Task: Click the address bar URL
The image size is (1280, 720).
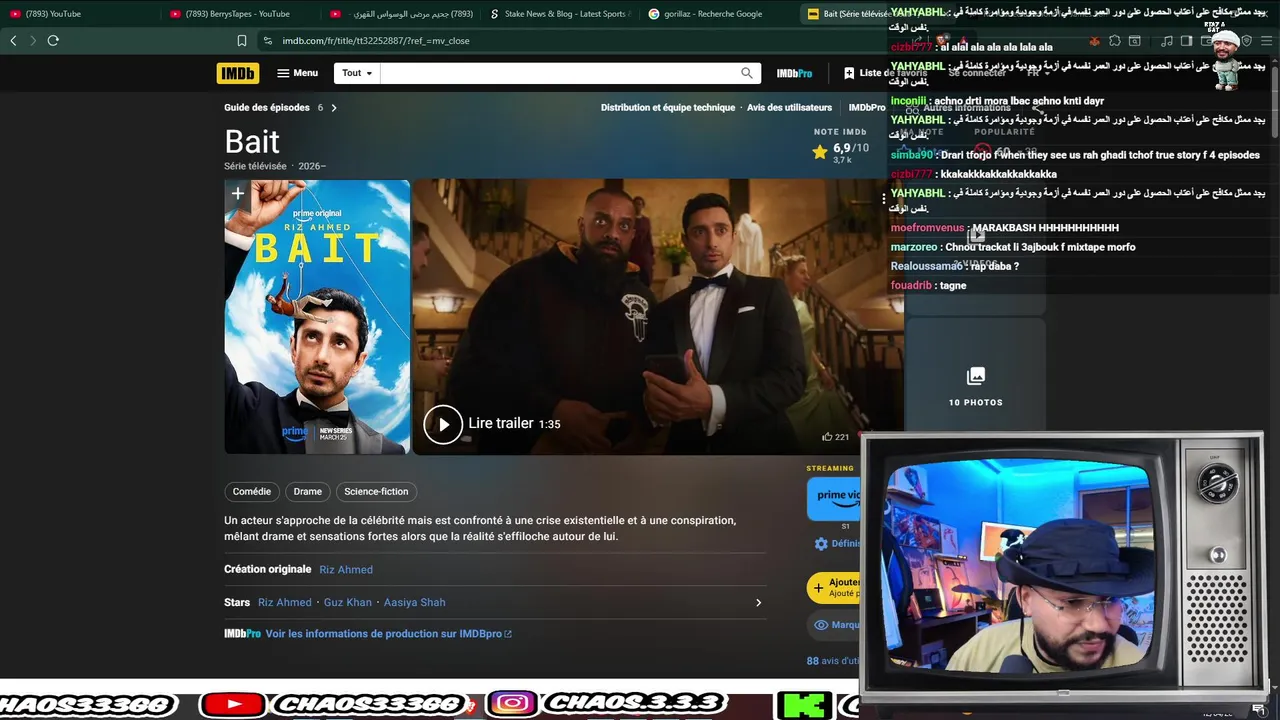Action: [x=376, y=41]
